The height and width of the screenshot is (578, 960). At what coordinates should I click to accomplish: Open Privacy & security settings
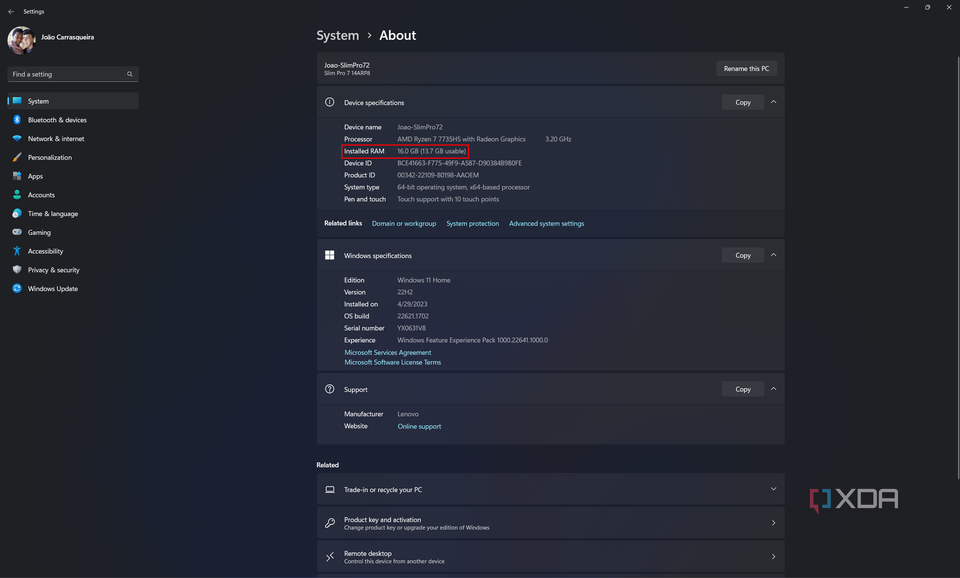coord(73,269)
